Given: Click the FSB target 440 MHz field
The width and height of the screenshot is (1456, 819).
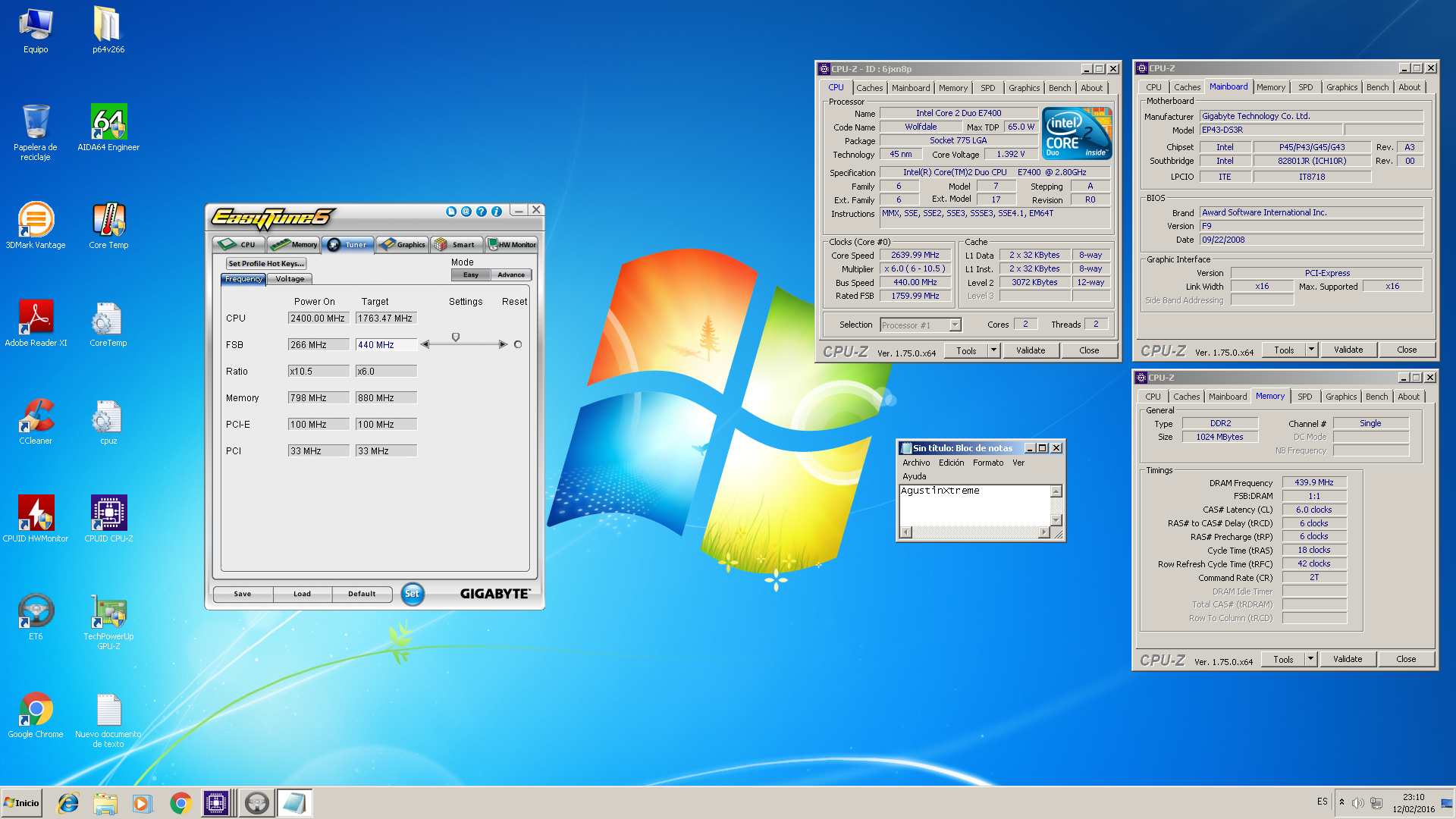Looking at the screenshot, I should click(386, 344).
